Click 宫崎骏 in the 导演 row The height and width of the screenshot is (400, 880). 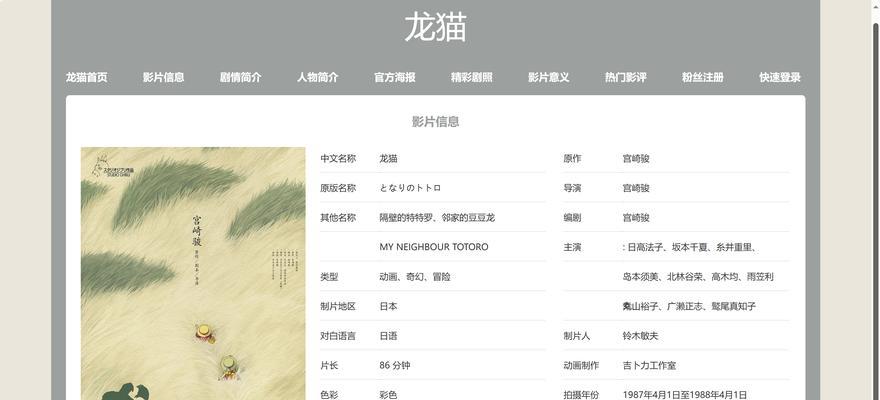click(x=636, y=188)
